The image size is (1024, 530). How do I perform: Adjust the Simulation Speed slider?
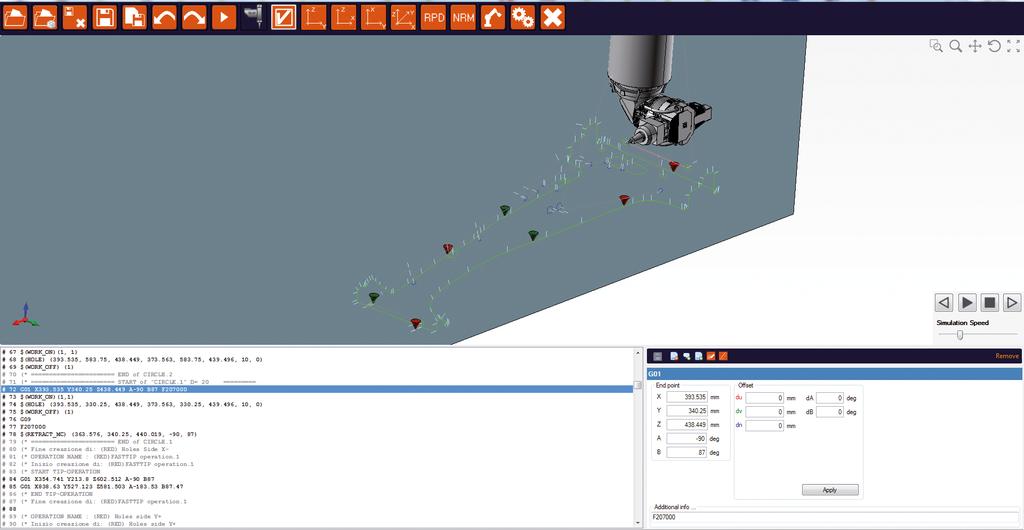tap(959, 335)
